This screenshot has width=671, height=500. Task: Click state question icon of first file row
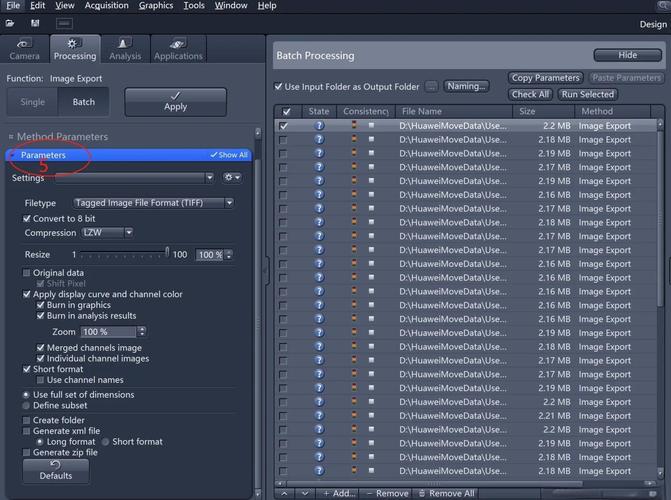319,126
